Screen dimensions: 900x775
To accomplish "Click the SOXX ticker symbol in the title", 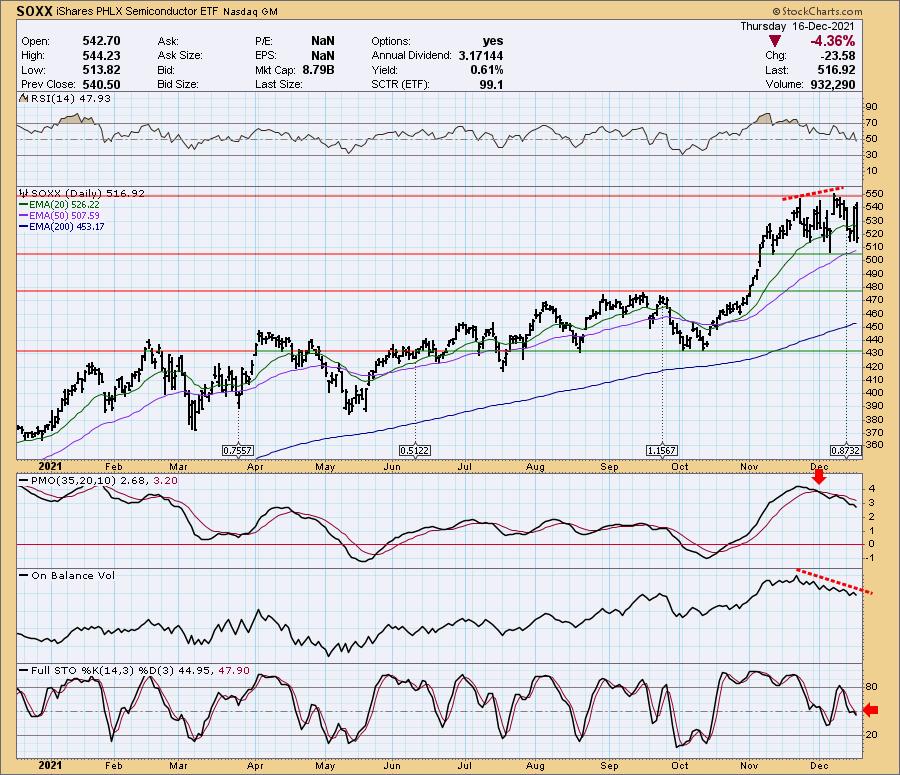I will (34, 11).
